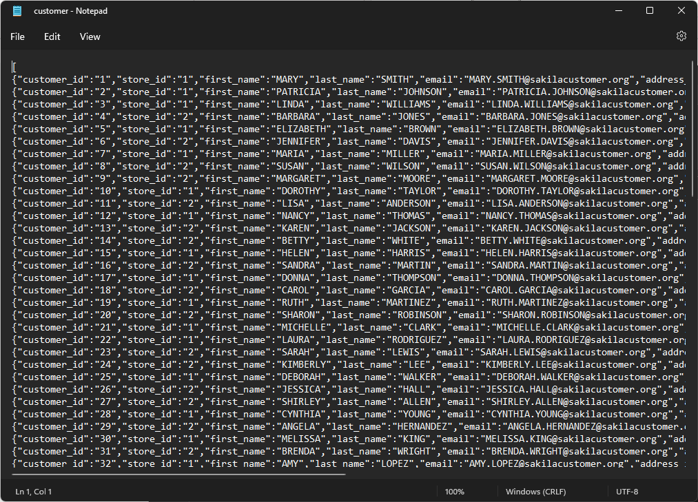The width and height of the screenshot is (698, 502).
Task: Open the View menu
Action: pyautogui.click(x=90, y=36)
